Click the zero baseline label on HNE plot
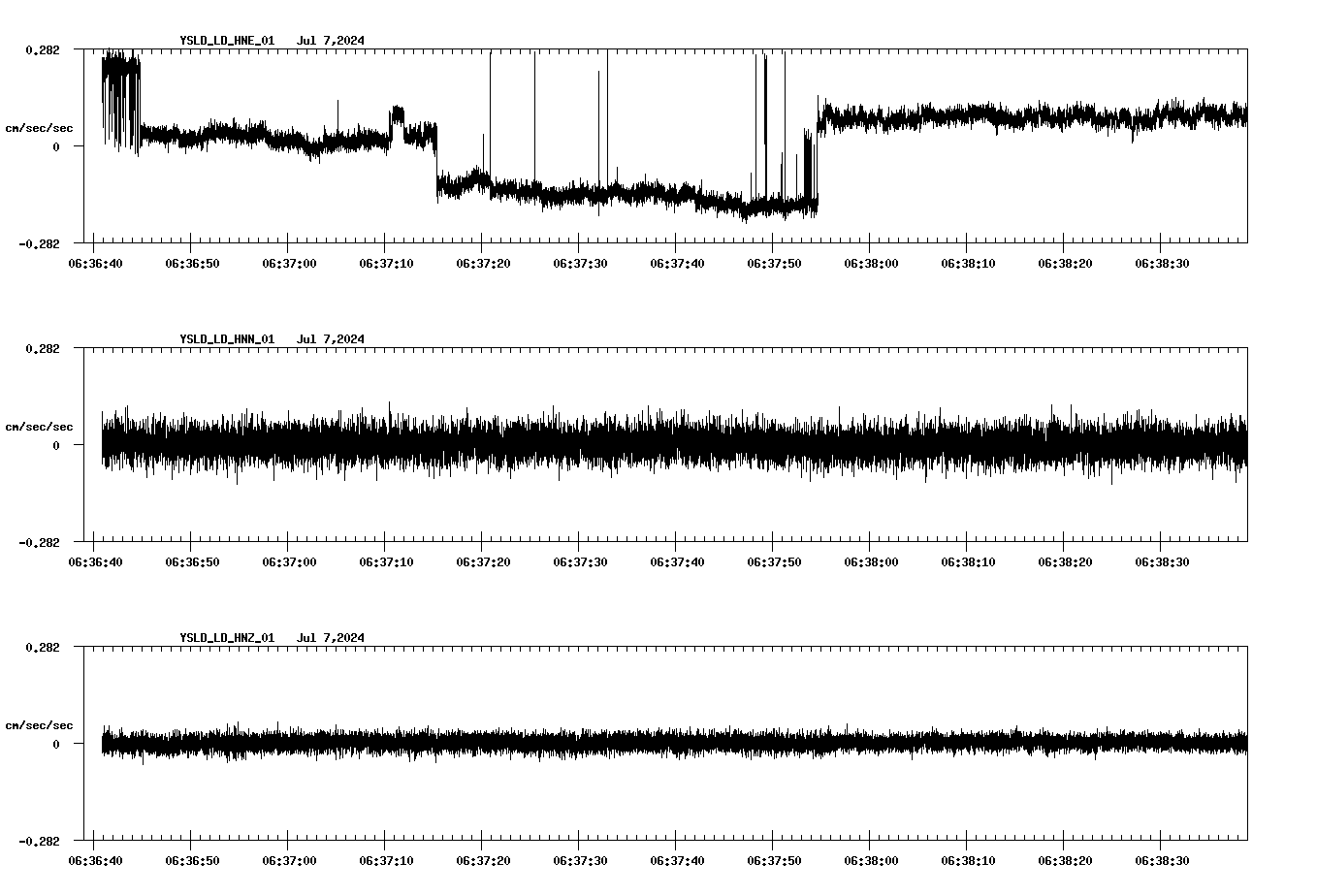 [54, 145]
